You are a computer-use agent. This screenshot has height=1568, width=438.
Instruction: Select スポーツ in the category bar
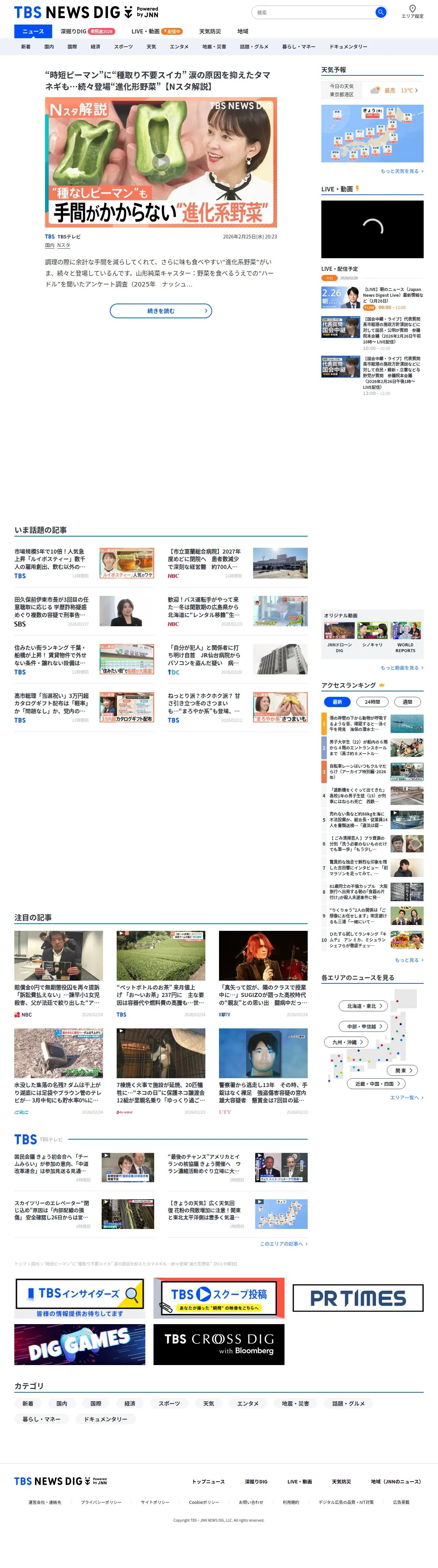point(123,47)
